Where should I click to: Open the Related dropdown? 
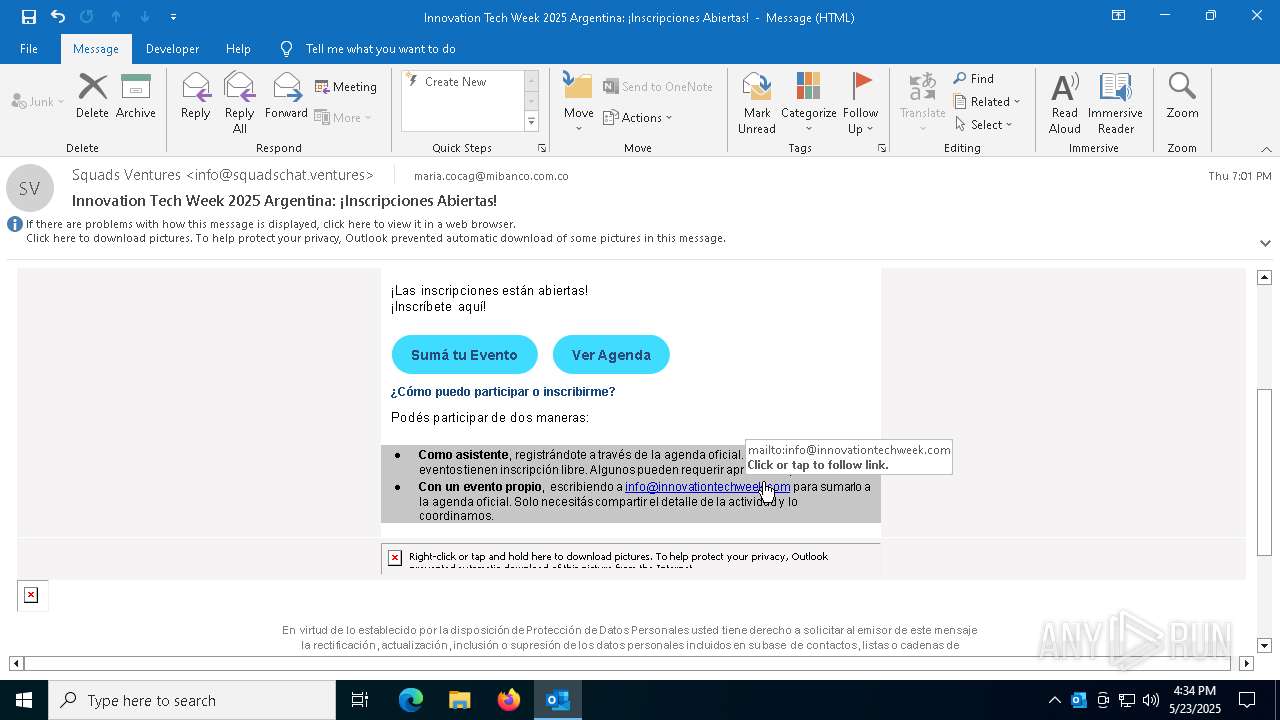987,102
